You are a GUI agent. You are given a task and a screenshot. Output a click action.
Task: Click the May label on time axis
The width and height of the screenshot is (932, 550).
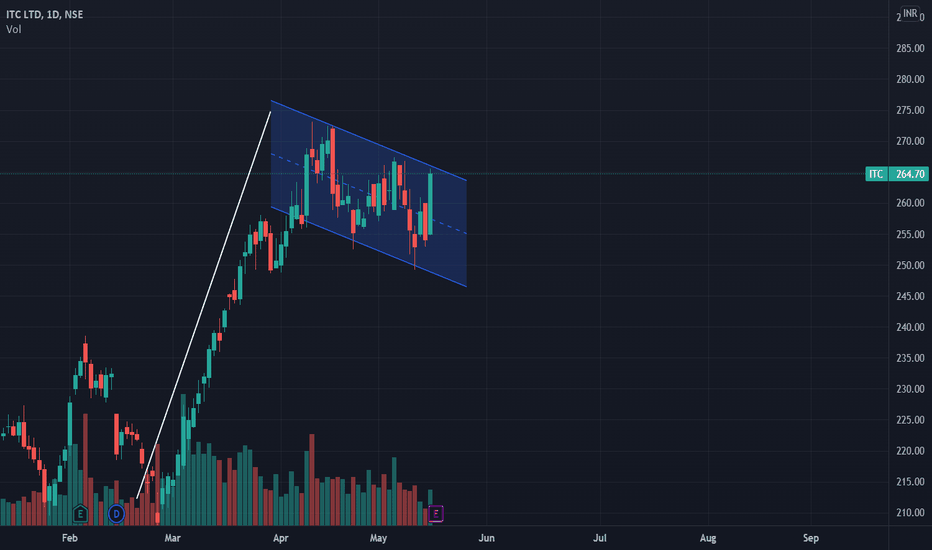(x=378, y=538)
